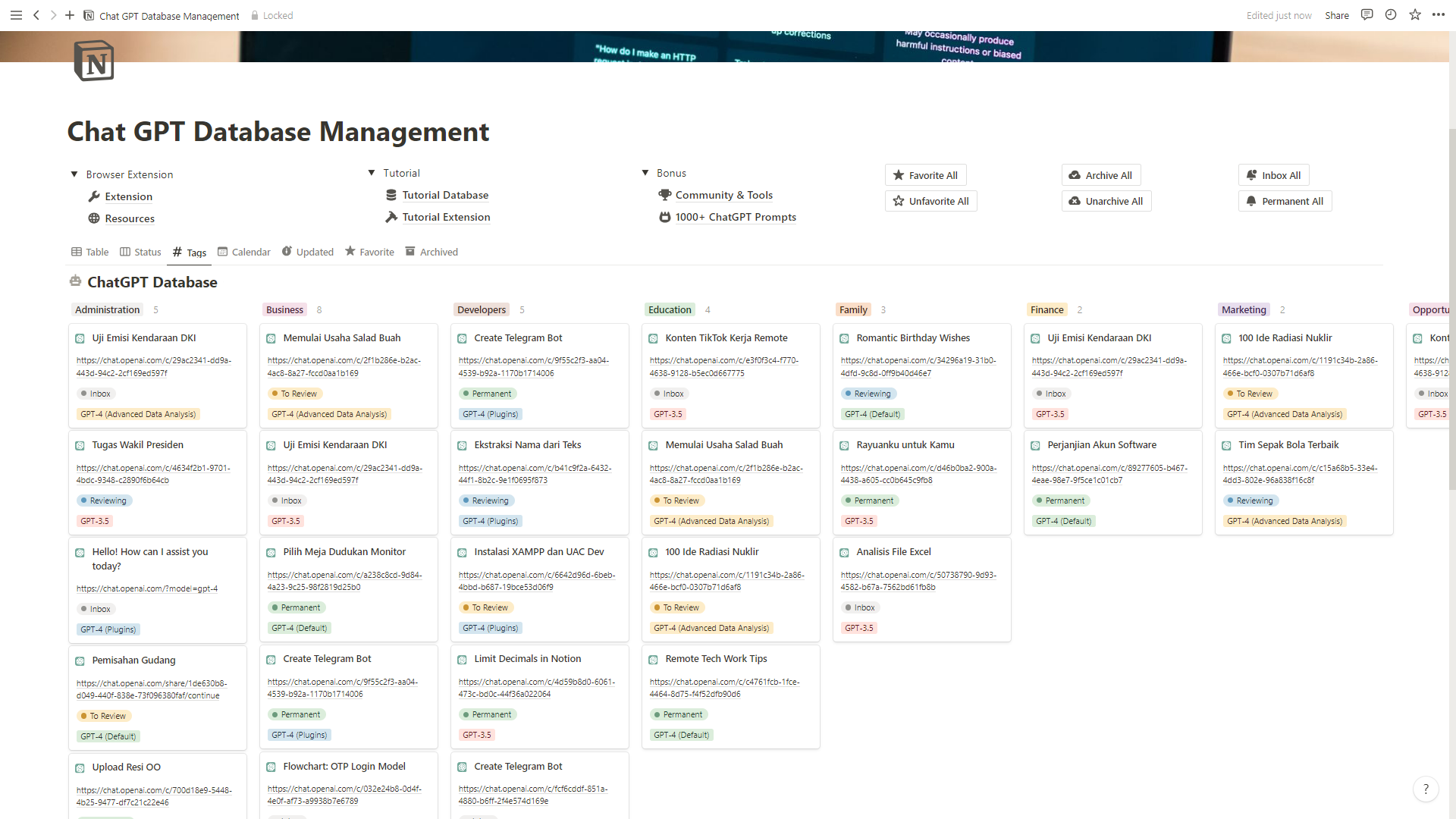1456x819 pixels.
Task: Open the Romantic Birthday Wishes card
Action: [913, 338]
